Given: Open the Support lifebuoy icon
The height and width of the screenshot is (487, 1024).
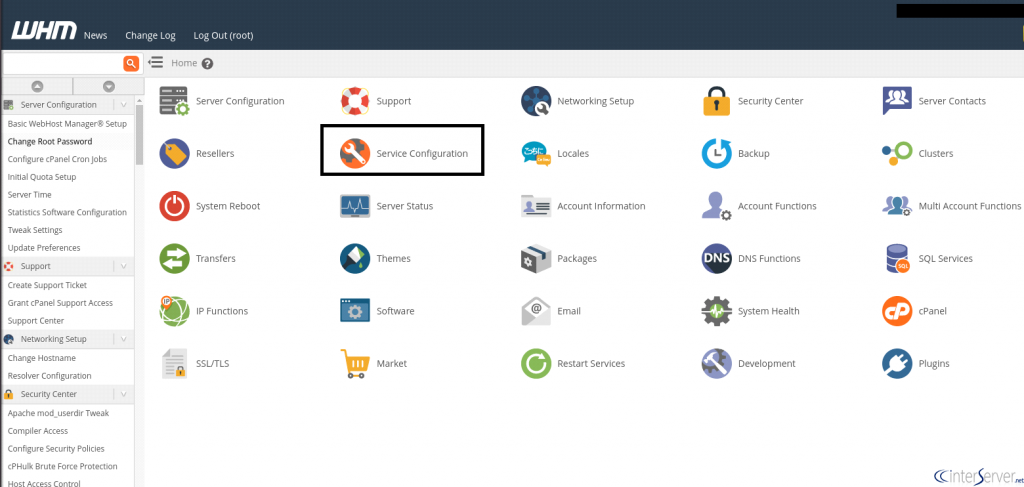Looking at the screenshot, I should coord(355,101).
